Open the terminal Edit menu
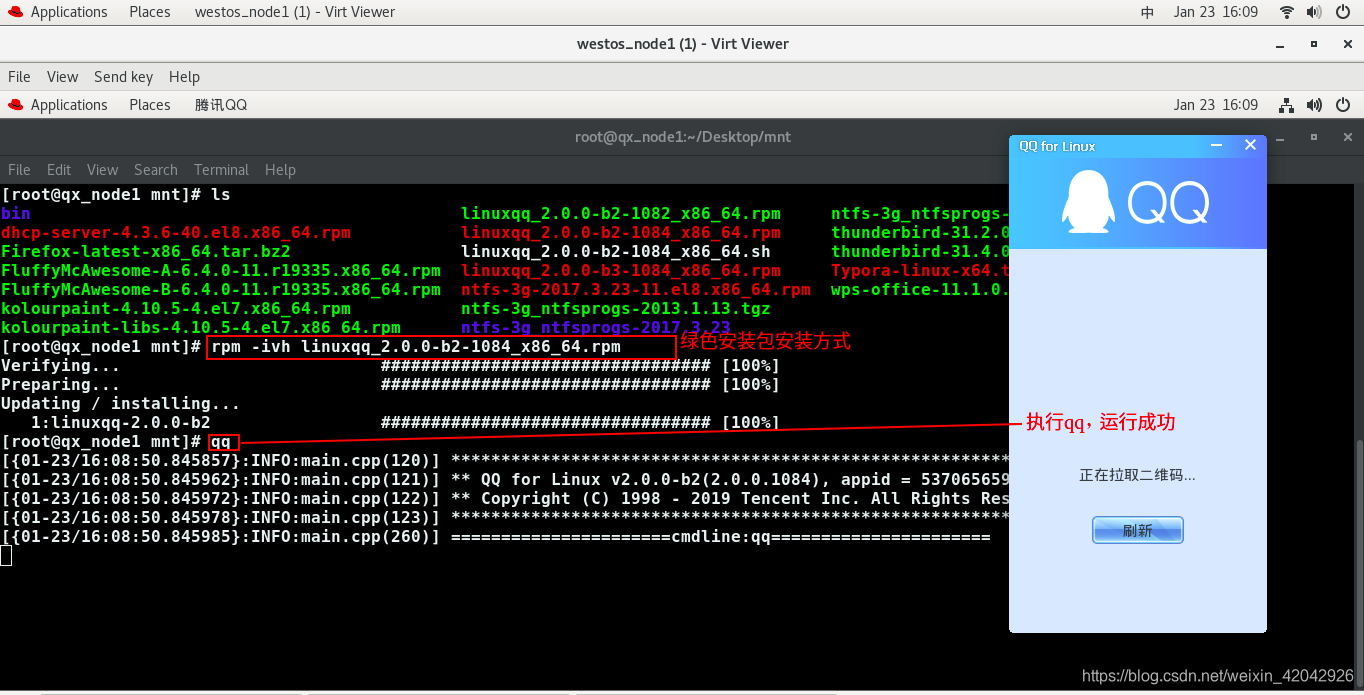Image resolution: width=1364 pixels, height=695 pixels. [x=59, y=170]
